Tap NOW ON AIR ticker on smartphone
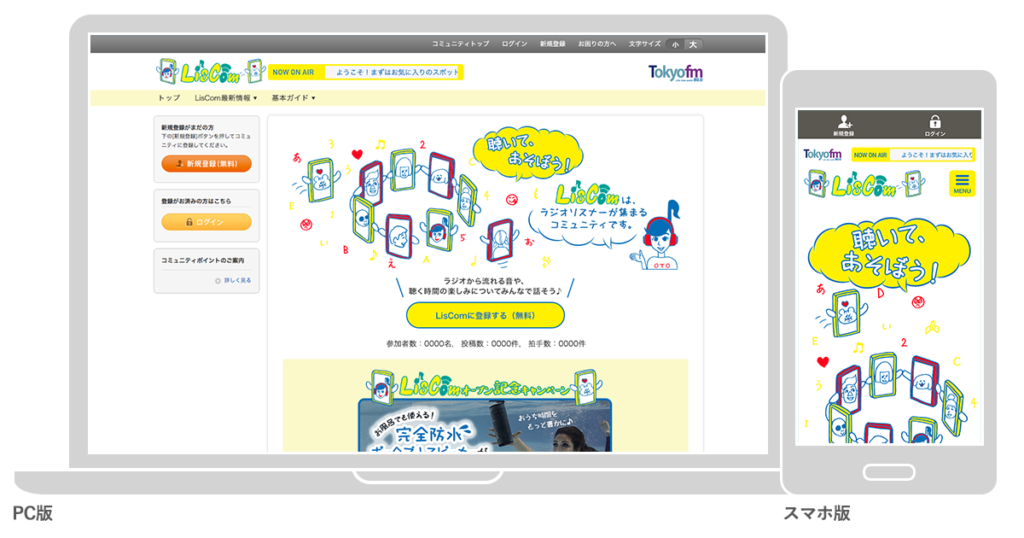1024x538 pixels. 912,155
